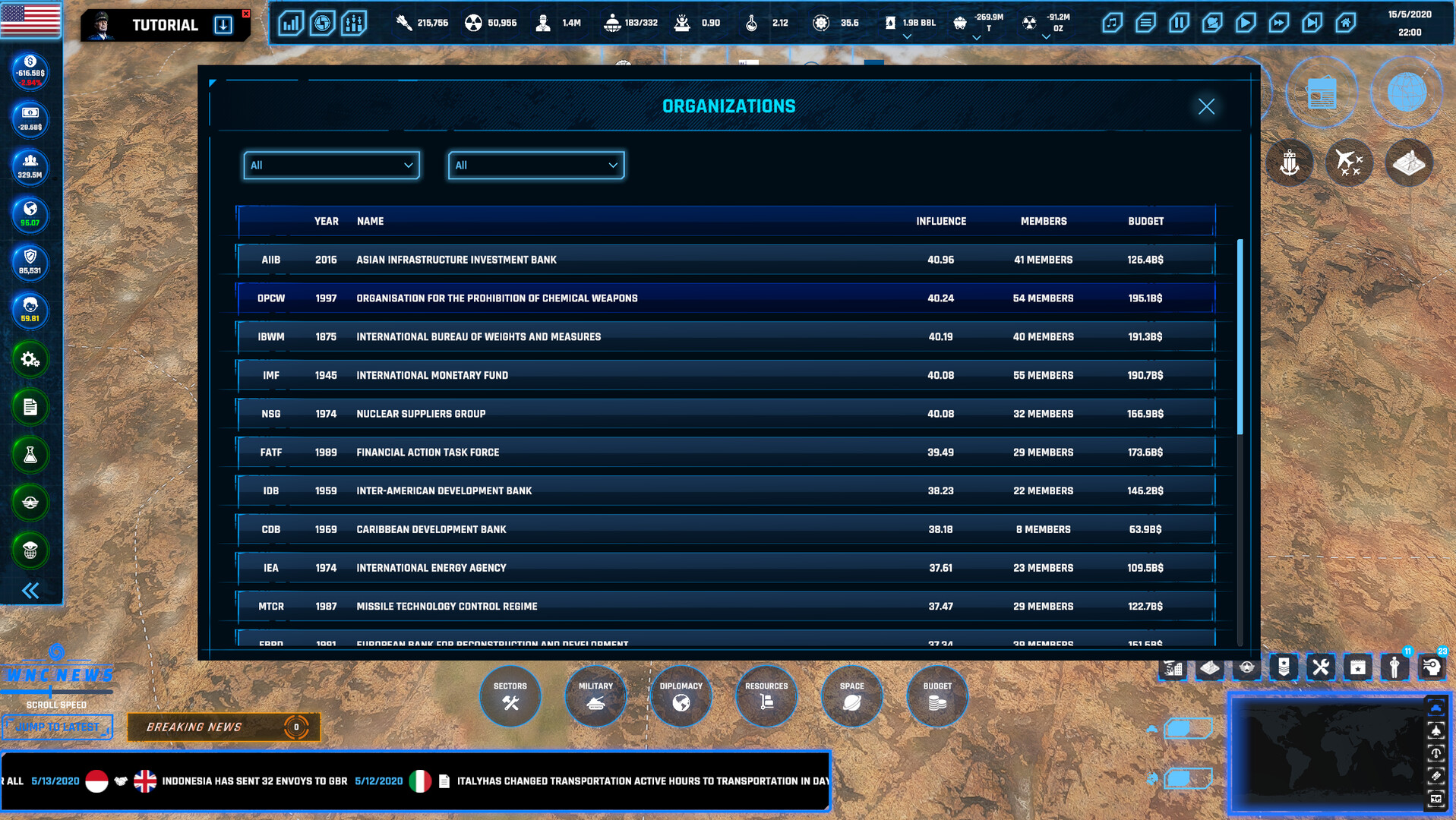The width and height of the screenshot is (1456, 820).
Task: Sort organizations by Influence column
Action: pyautogui.click(x=941, y=221)
